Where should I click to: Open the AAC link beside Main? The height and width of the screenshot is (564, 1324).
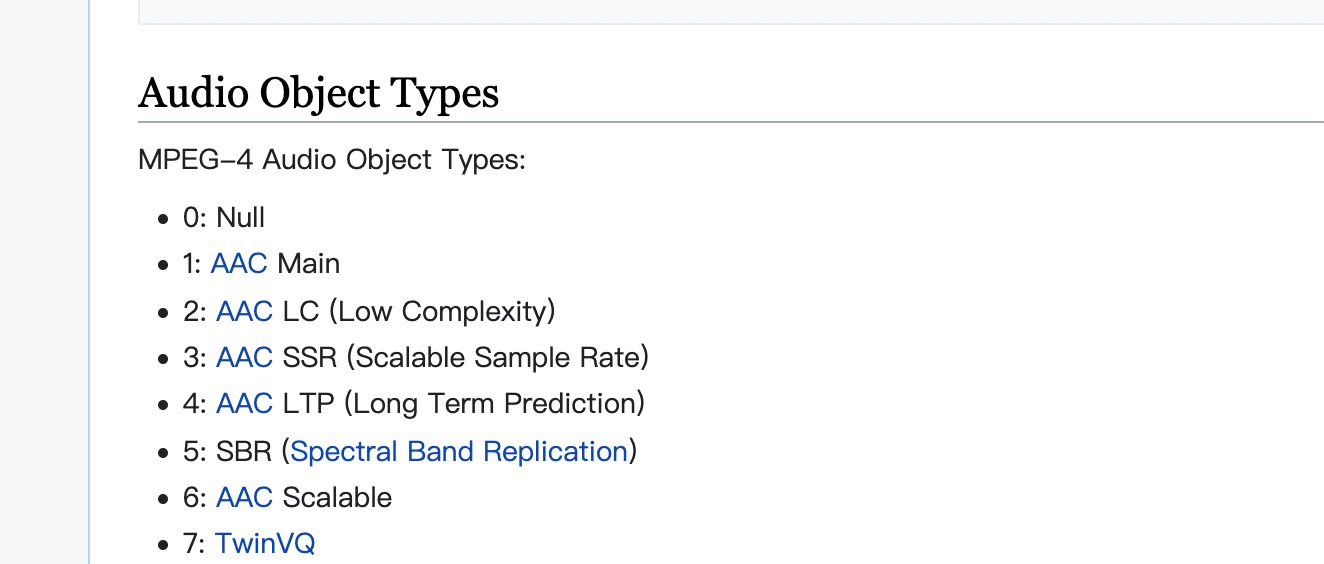click(x=239, y=264)
